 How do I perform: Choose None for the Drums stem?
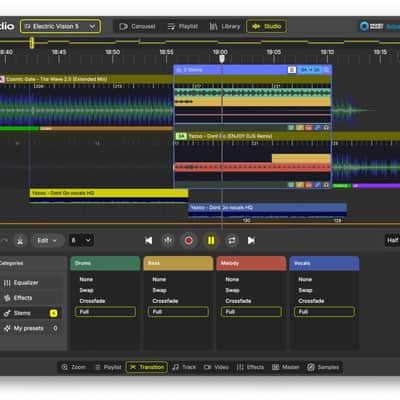(x=86, y=279)
